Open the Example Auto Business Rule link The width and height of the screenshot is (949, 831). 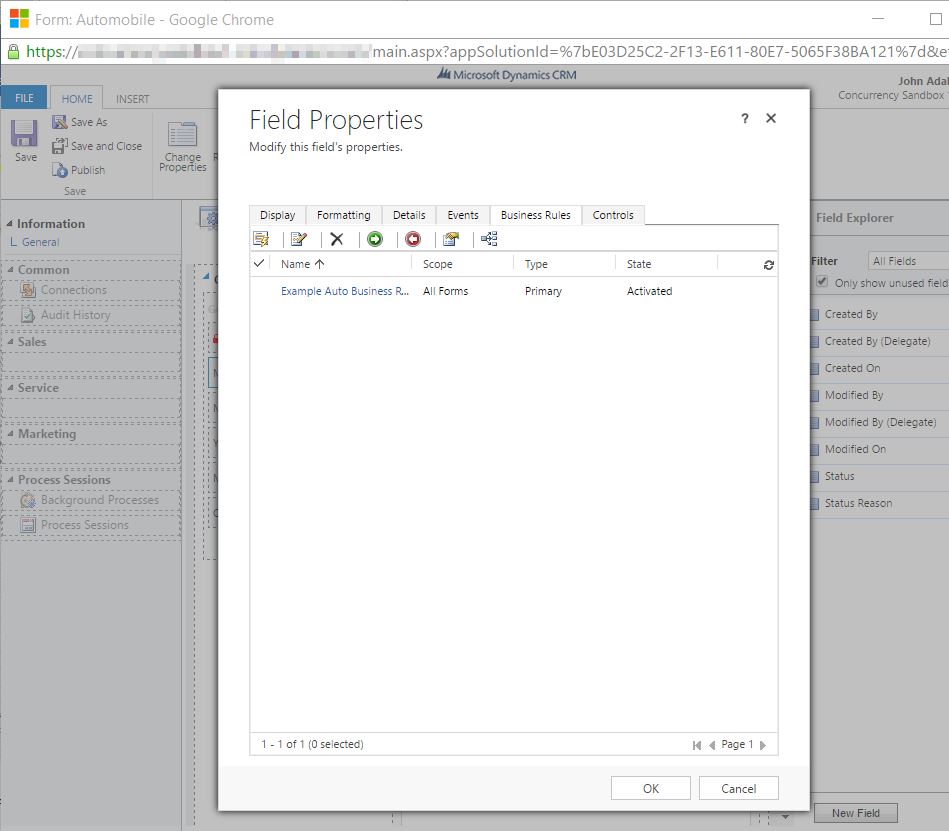[x=344, y=291]
